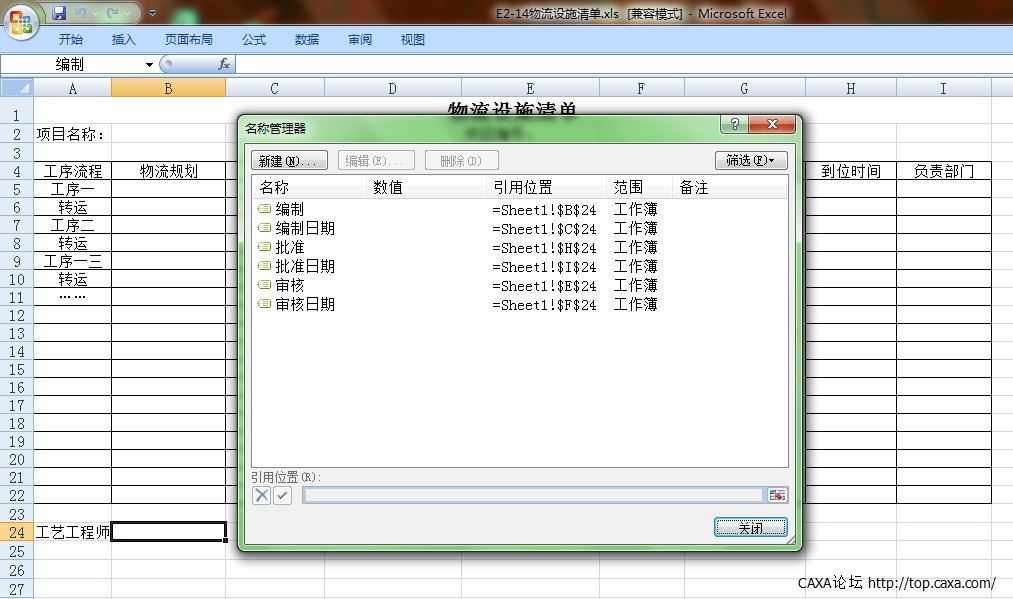Open the 数据 ribbon tab
The width and height of the screenshot is (1013, 599).
[307, 39]
